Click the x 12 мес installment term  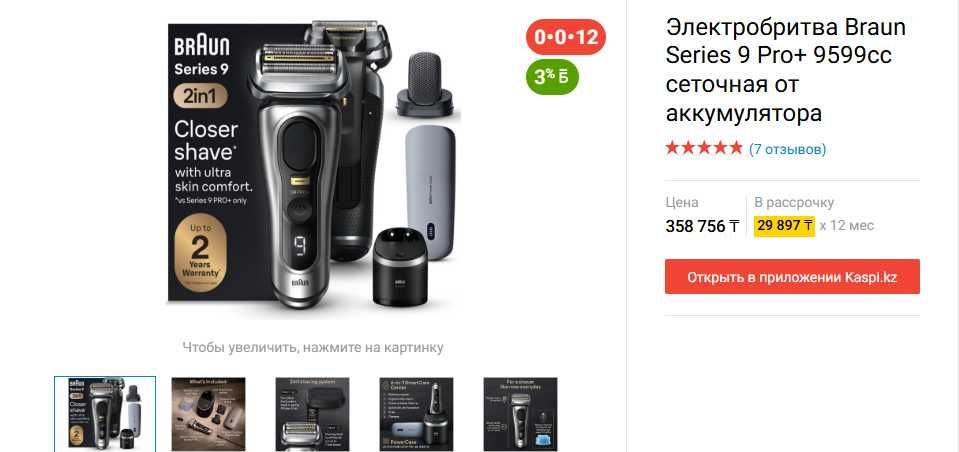846,226
